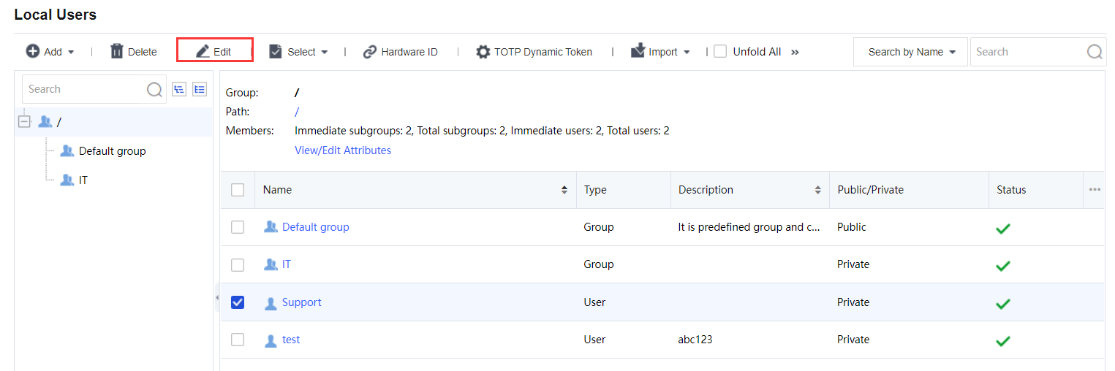Viewport: 1115px width, 371px height.
Task: Check the IT row checkbox
Action: pyautogui.click(x=238, y=264)
